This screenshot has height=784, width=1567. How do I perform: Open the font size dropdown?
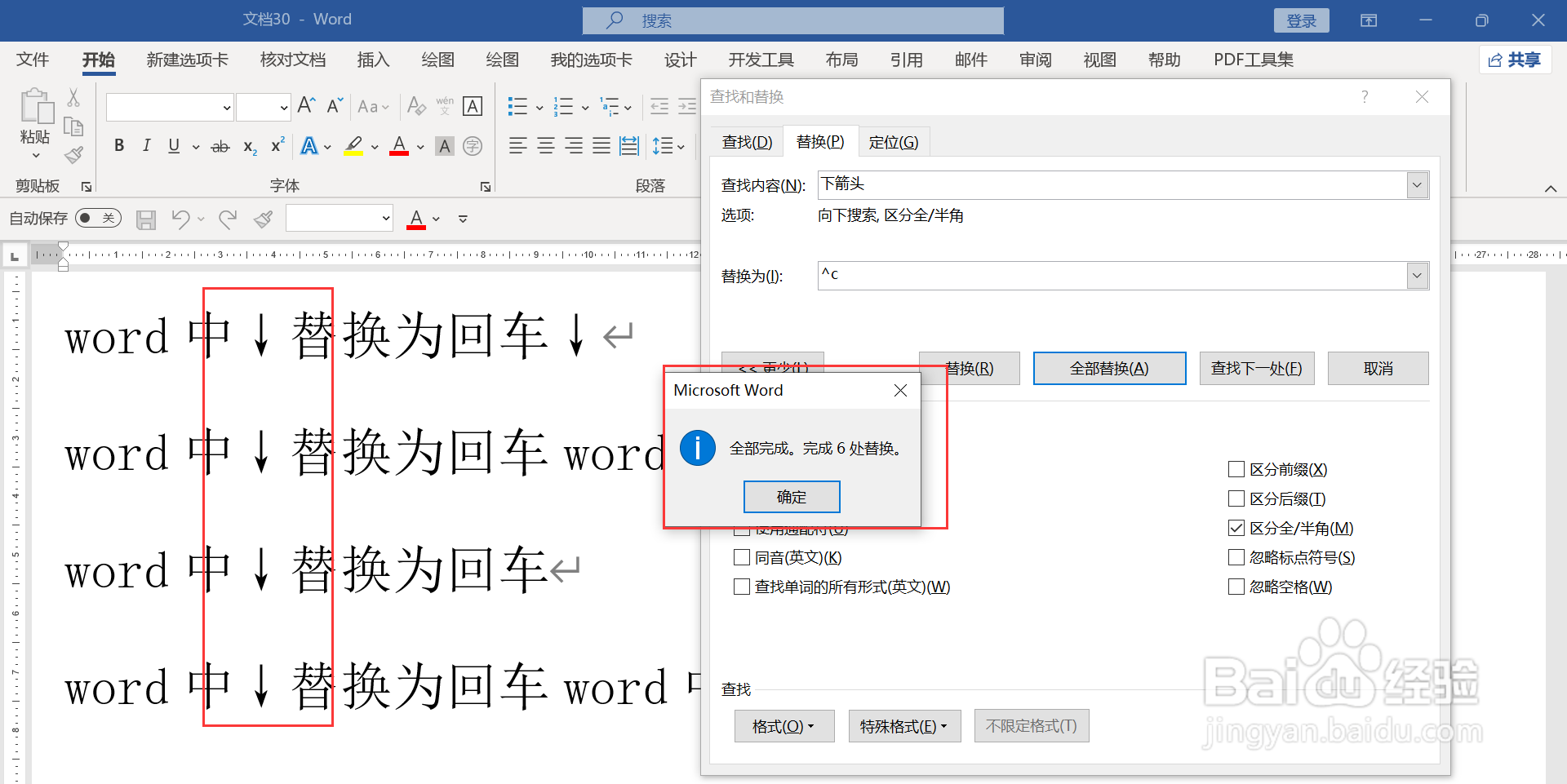pyautogui.click(x=283, y=107)
